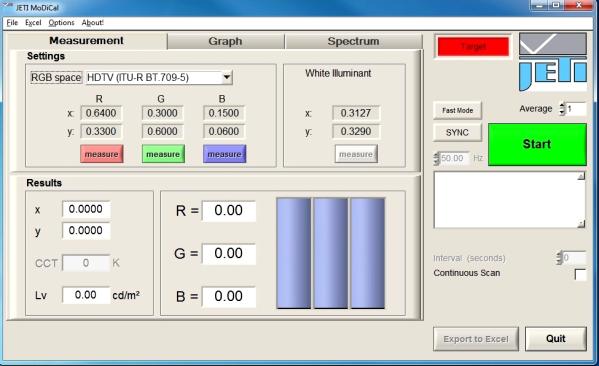Click the RGB space label
Image resolution: width=599 pixels, height=366 pixels.
tap(56, 78)
